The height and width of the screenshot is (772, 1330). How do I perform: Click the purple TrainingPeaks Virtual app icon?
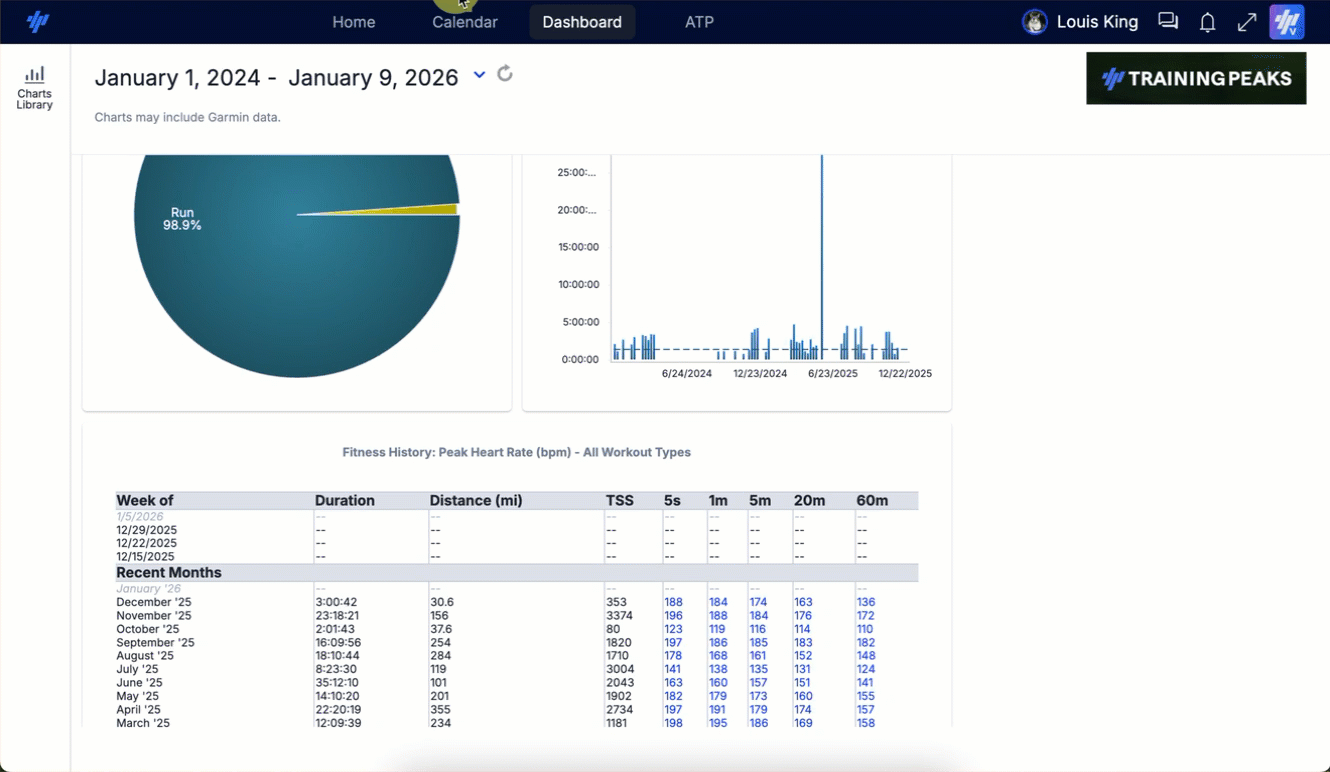point(1286,22)
